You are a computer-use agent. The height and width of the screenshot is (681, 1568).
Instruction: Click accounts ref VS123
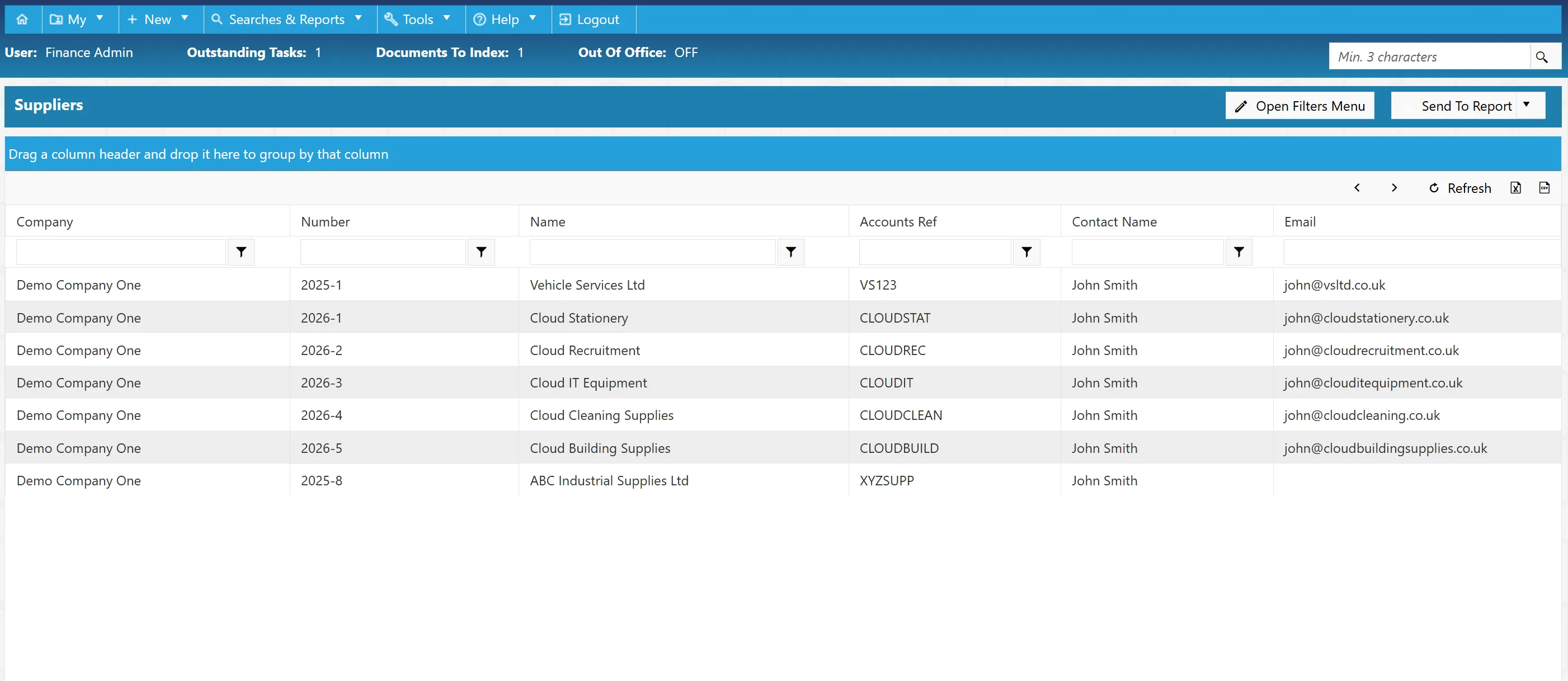(x=878, y=285)
